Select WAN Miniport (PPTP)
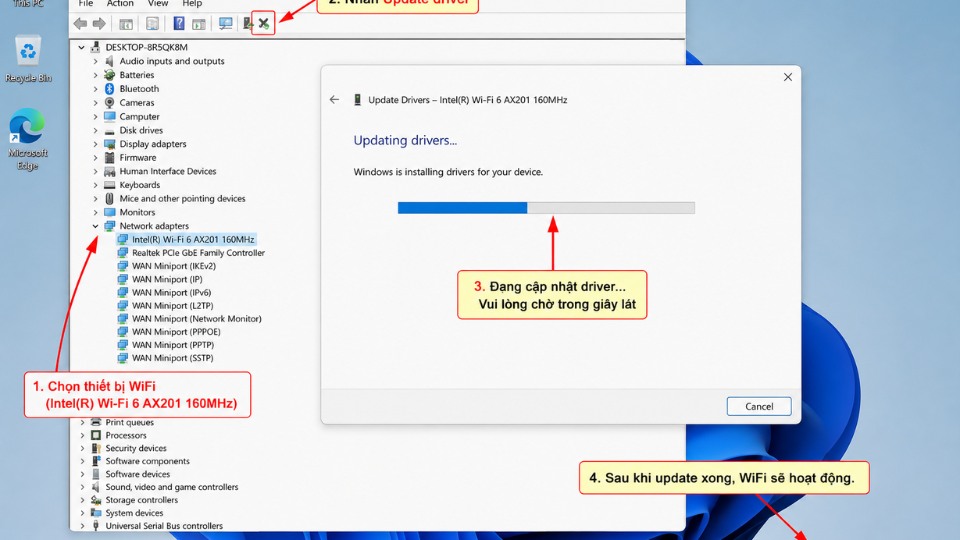 (173, 345)
